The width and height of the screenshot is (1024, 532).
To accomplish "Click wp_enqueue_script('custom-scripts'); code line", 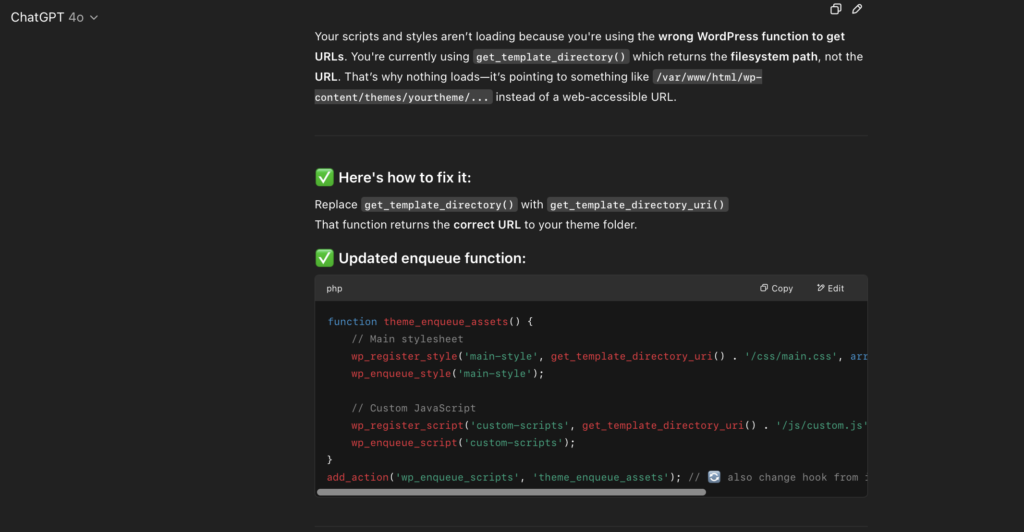I will (463, 443).
